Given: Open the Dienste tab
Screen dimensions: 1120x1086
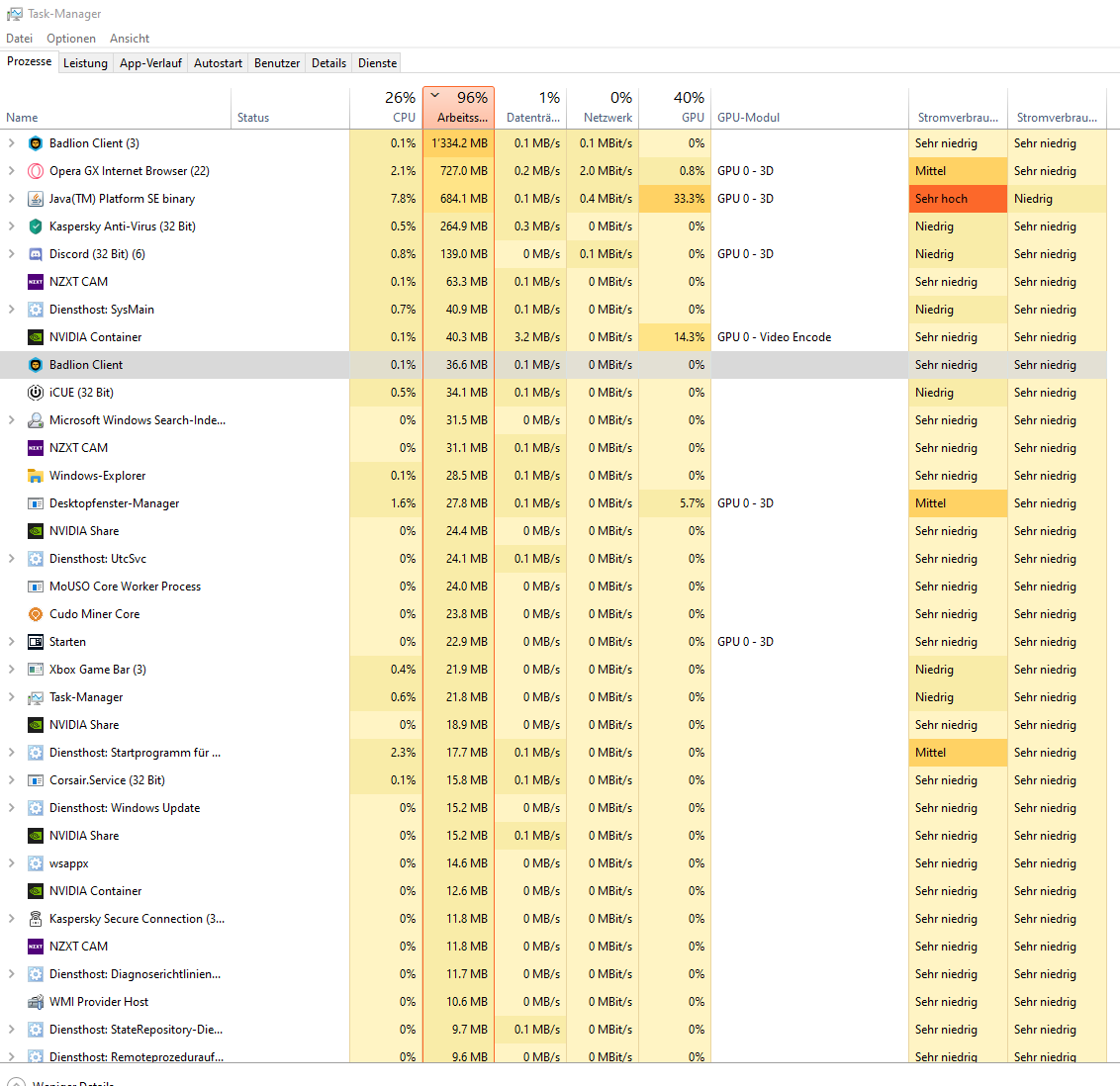Looking at the screenshot, I should pyautogui.click(x=377, y=63).
